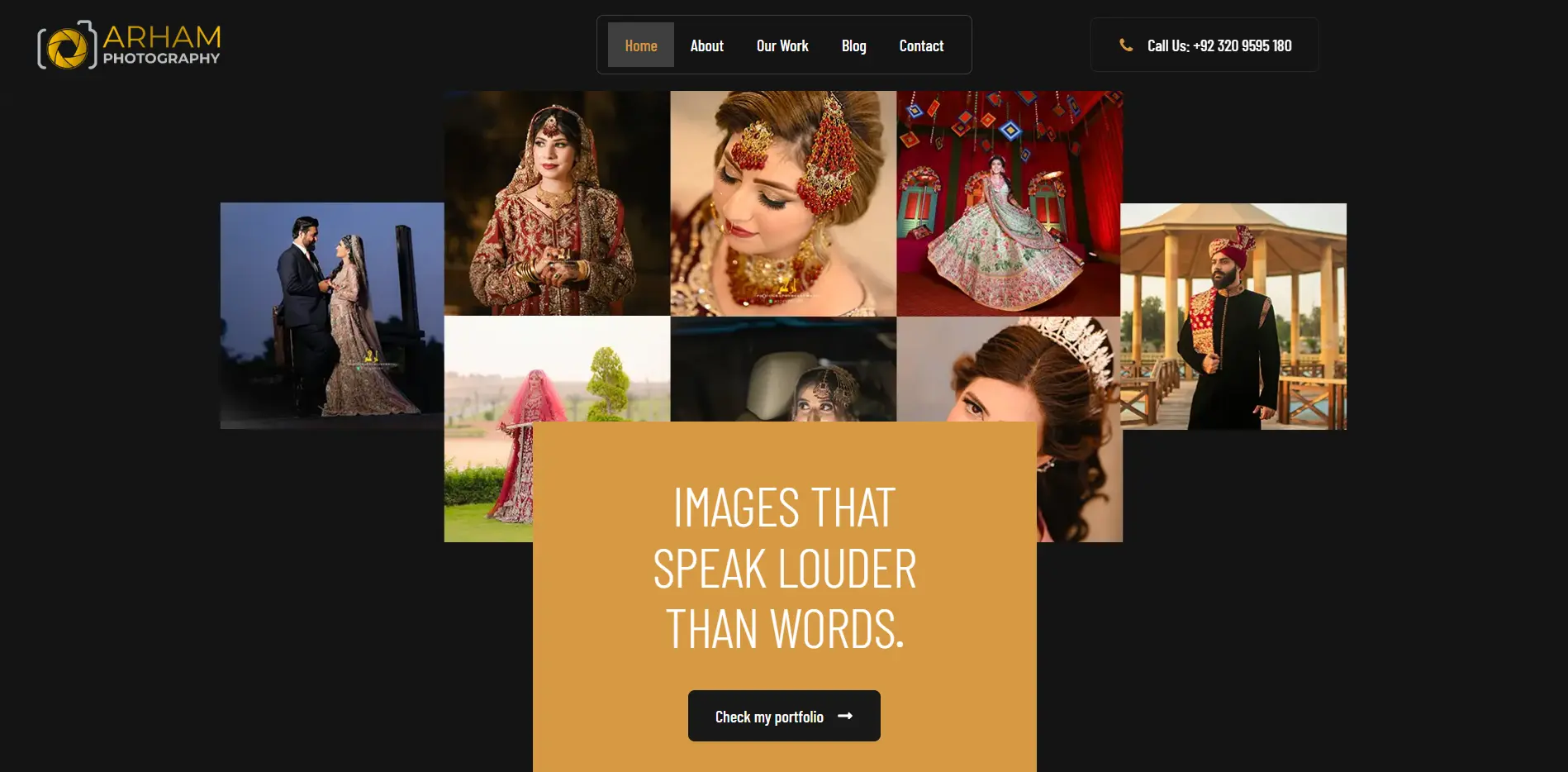The image size is (1568, 772).
Task: Click the 'IMAGES THAT SPEAK LOUDER THAN WORDS.' heading
Action: click(785, 568)
